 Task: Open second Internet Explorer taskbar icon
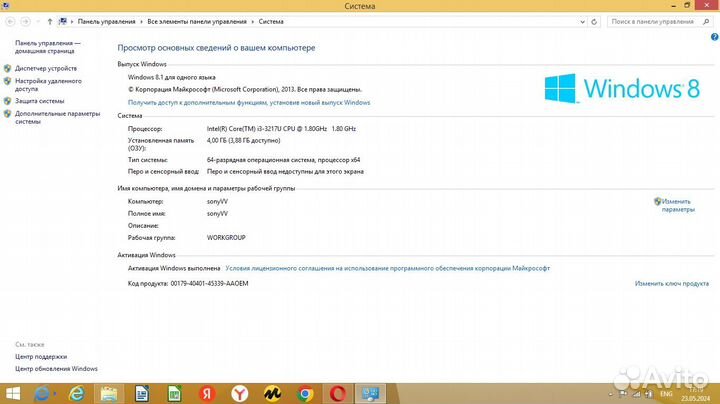[76, 394]
